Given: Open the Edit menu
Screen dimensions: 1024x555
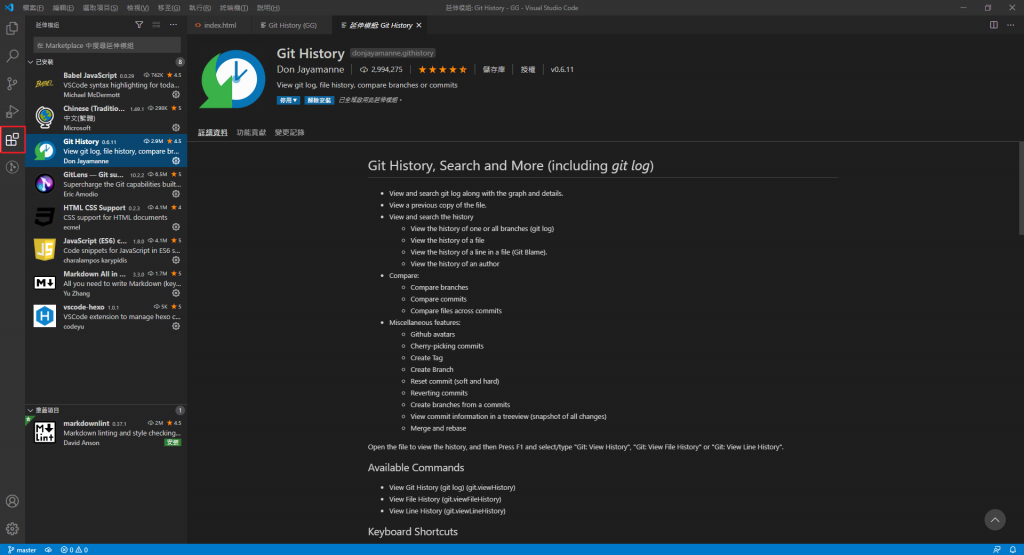Looking at the screenshot, I should (63, 8).
